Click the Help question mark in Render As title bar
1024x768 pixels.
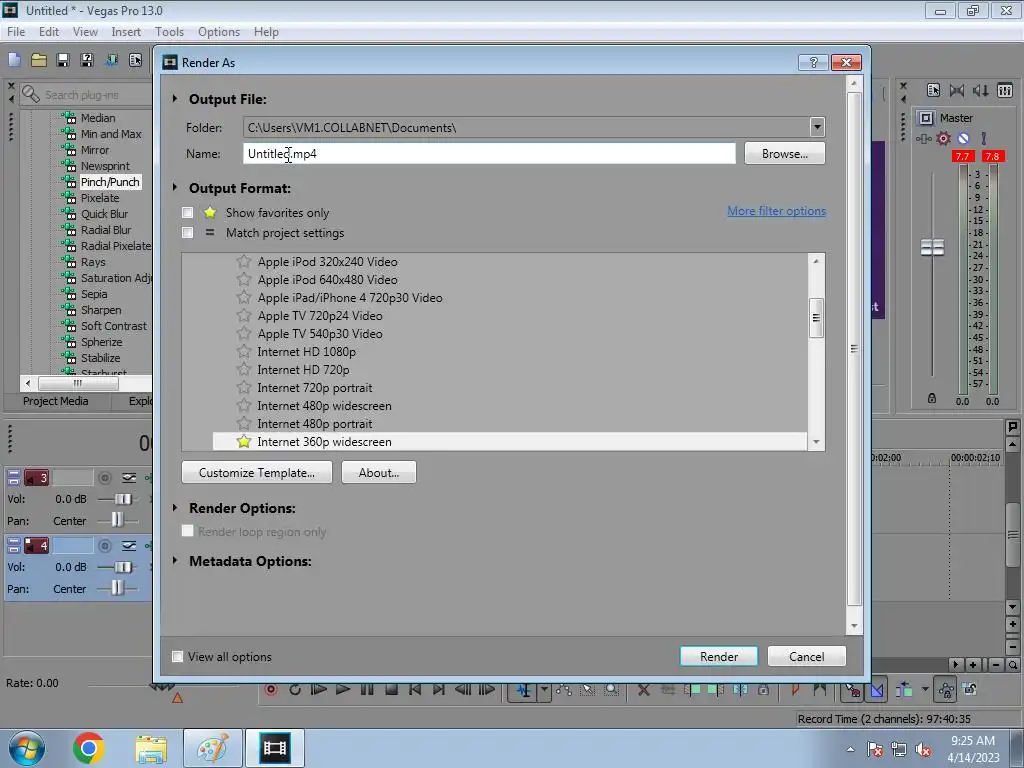[814, 62]
